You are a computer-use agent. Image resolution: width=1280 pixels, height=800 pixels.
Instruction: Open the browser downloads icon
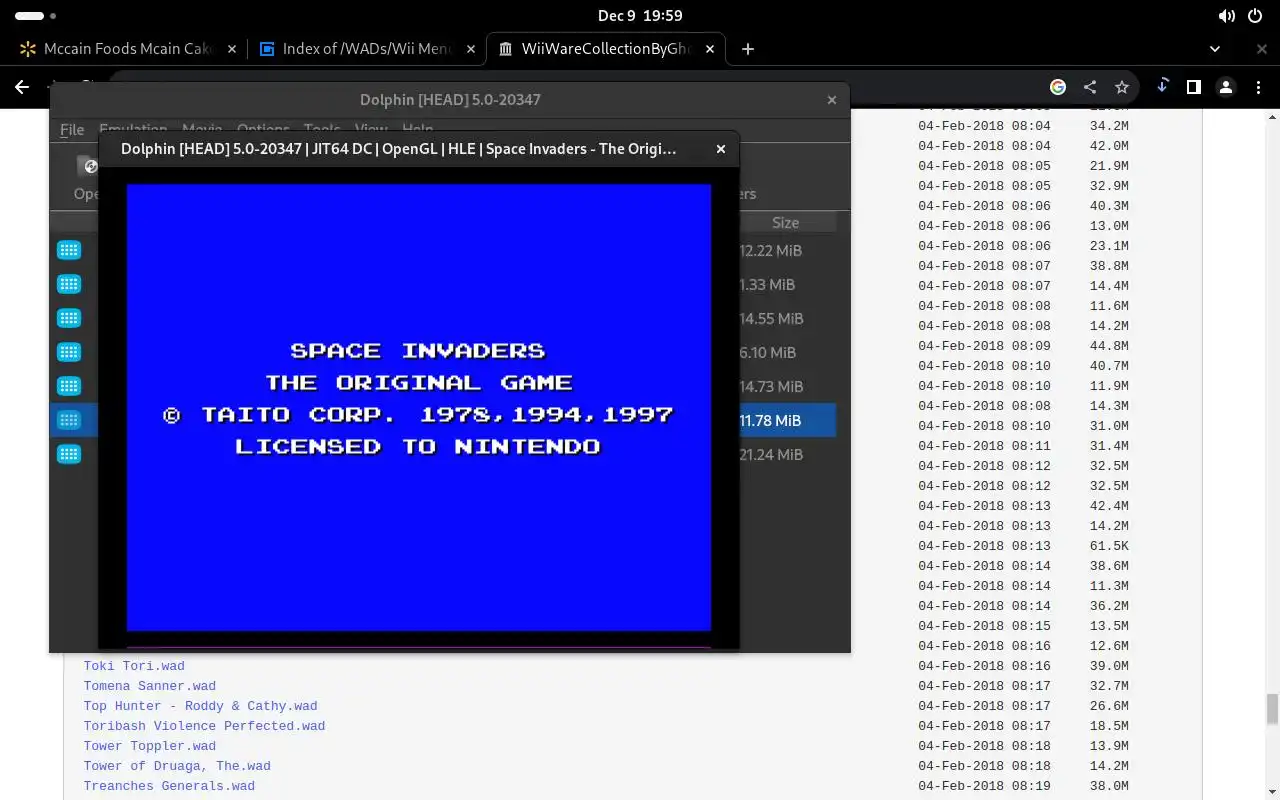pos(1162,87)
